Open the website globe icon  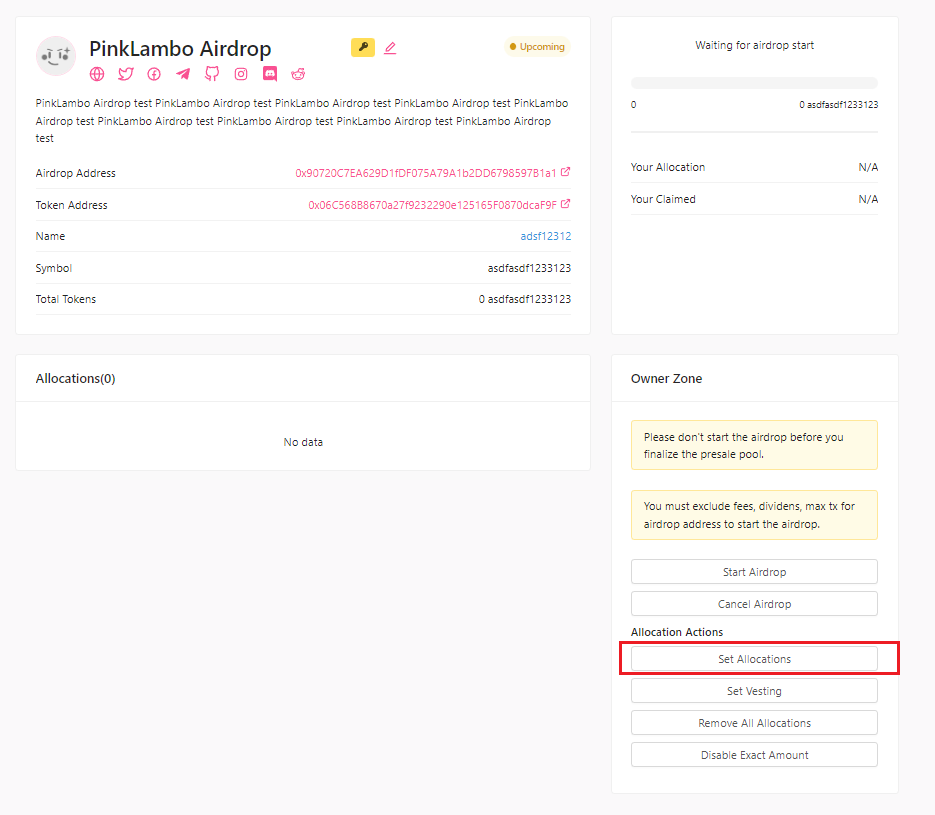coord(97,74)
